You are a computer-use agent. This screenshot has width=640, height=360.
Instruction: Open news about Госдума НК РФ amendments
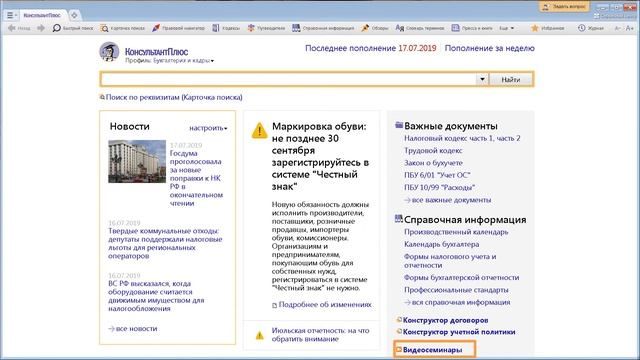196,178
